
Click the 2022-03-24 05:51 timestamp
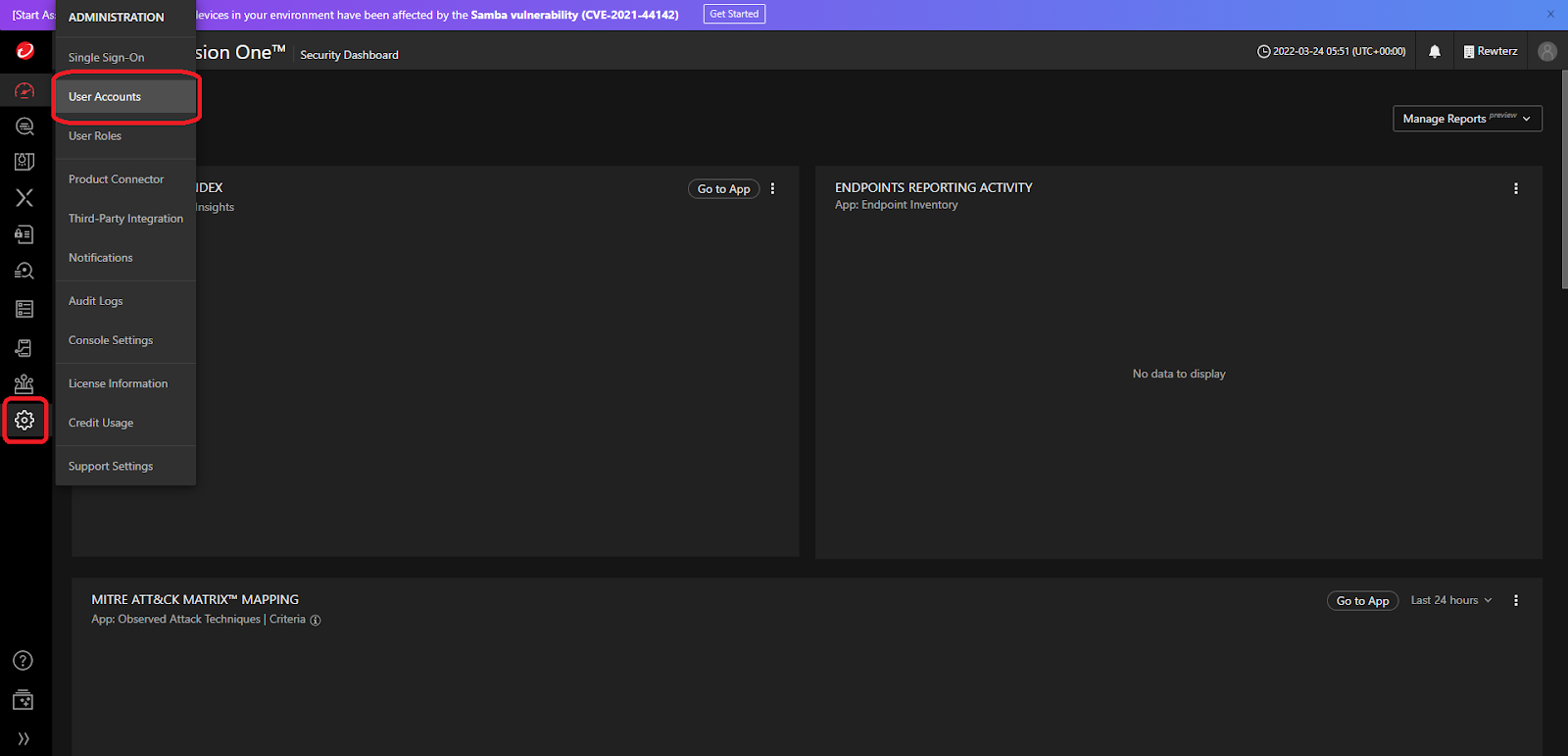(1339, 52)
